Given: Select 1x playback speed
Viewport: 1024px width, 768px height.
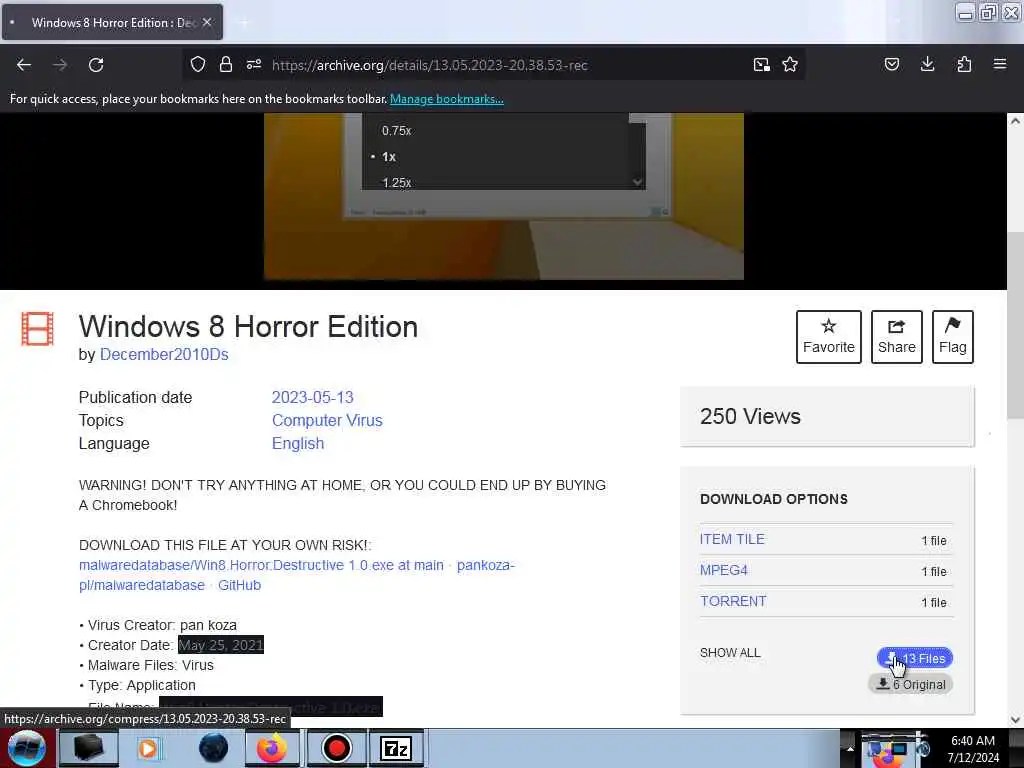Looking at the screenshot, I should point(389,157).
